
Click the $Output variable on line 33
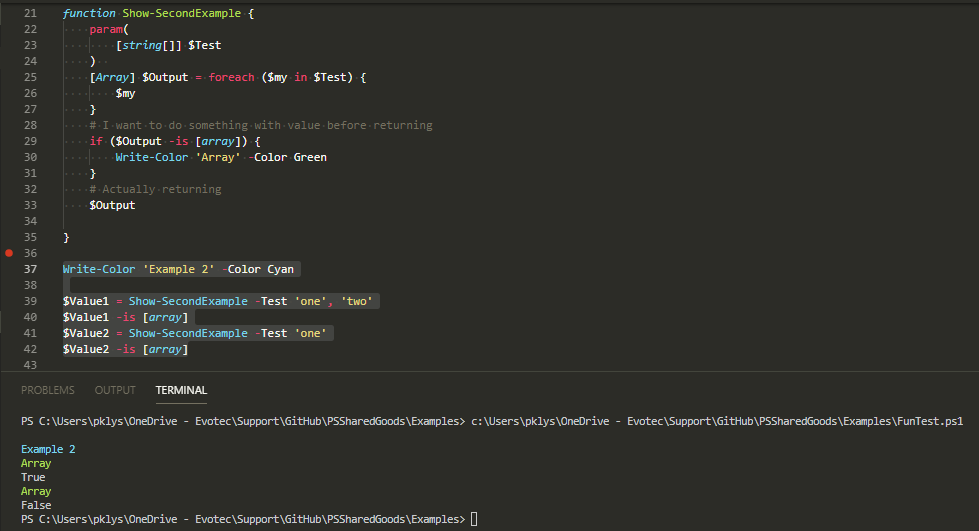click(112, 206)
